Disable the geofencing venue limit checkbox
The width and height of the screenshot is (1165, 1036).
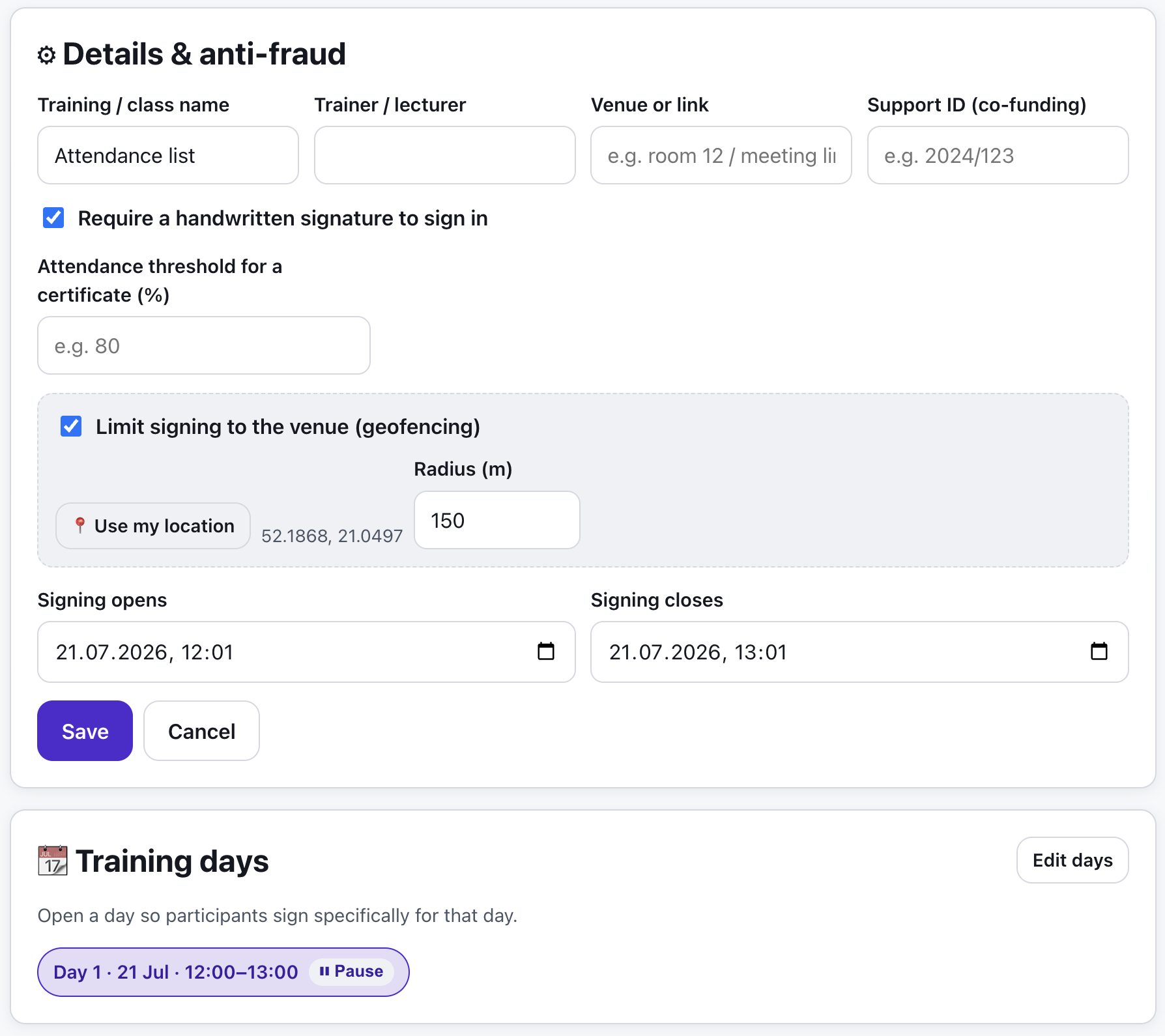[x=71, y=426]
